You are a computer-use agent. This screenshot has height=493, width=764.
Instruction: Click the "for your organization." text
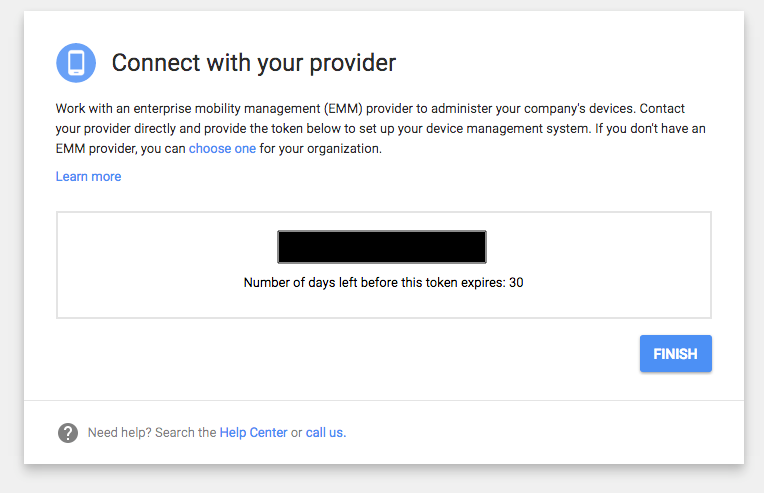(x=321, y=149)
